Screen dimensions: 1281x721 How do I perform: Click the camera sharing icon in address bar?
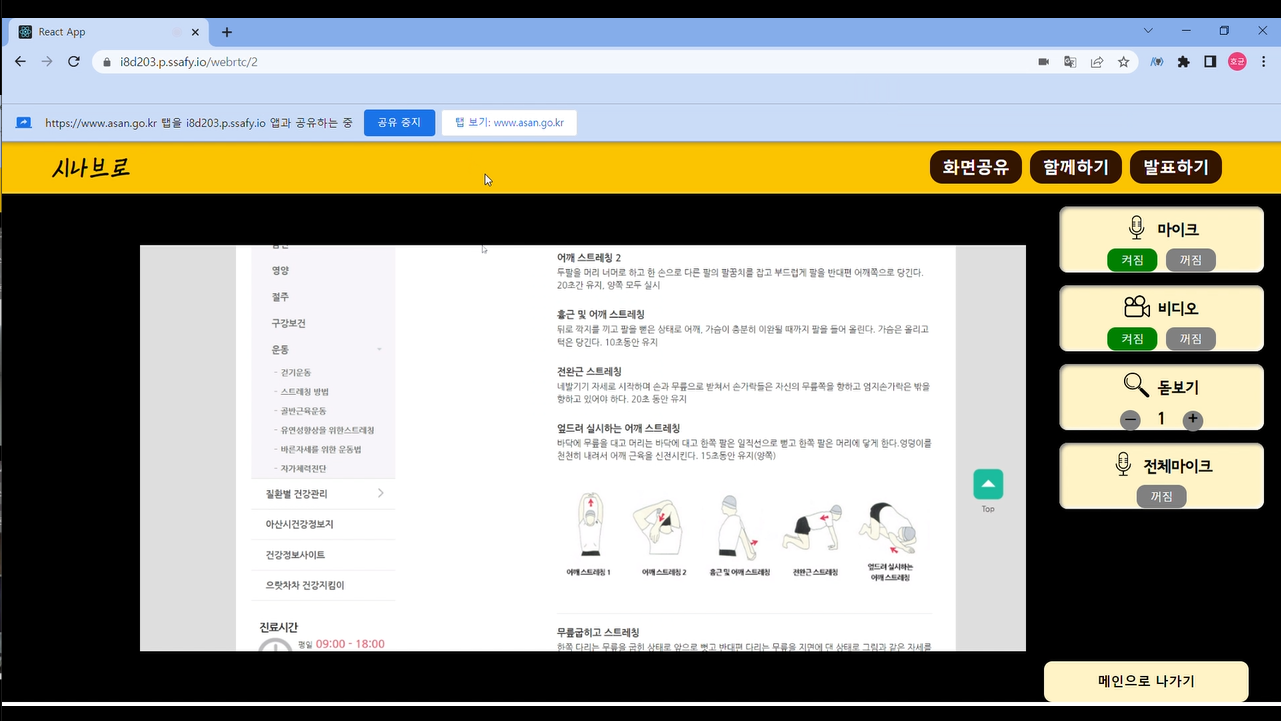tap(1043, 61)
